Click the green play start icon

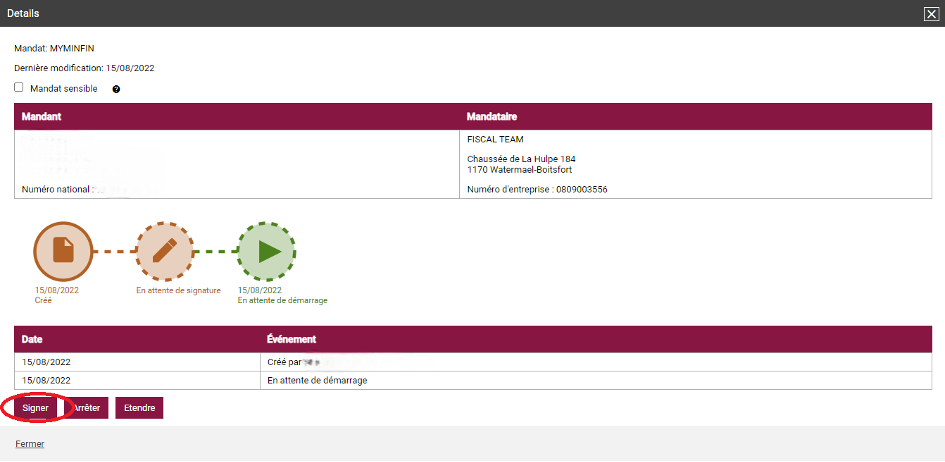pos(267,251)
